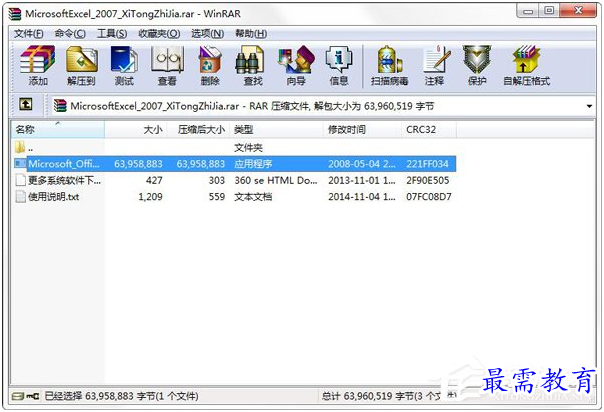Select the 更多系统软件下... file name
The height and width of the screenshot is (412, 604).
click(64, 180)
